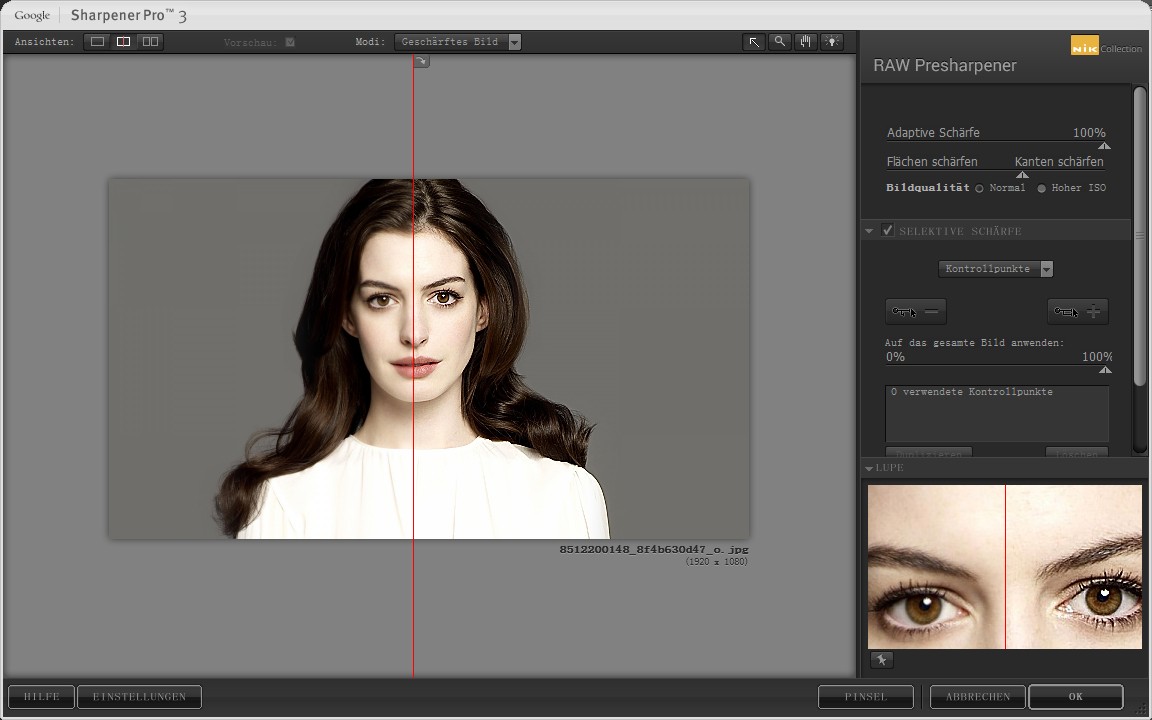Remove a Kontrollpunkt with the minus button
This screenshot has width=1152, height=720.
915,311
